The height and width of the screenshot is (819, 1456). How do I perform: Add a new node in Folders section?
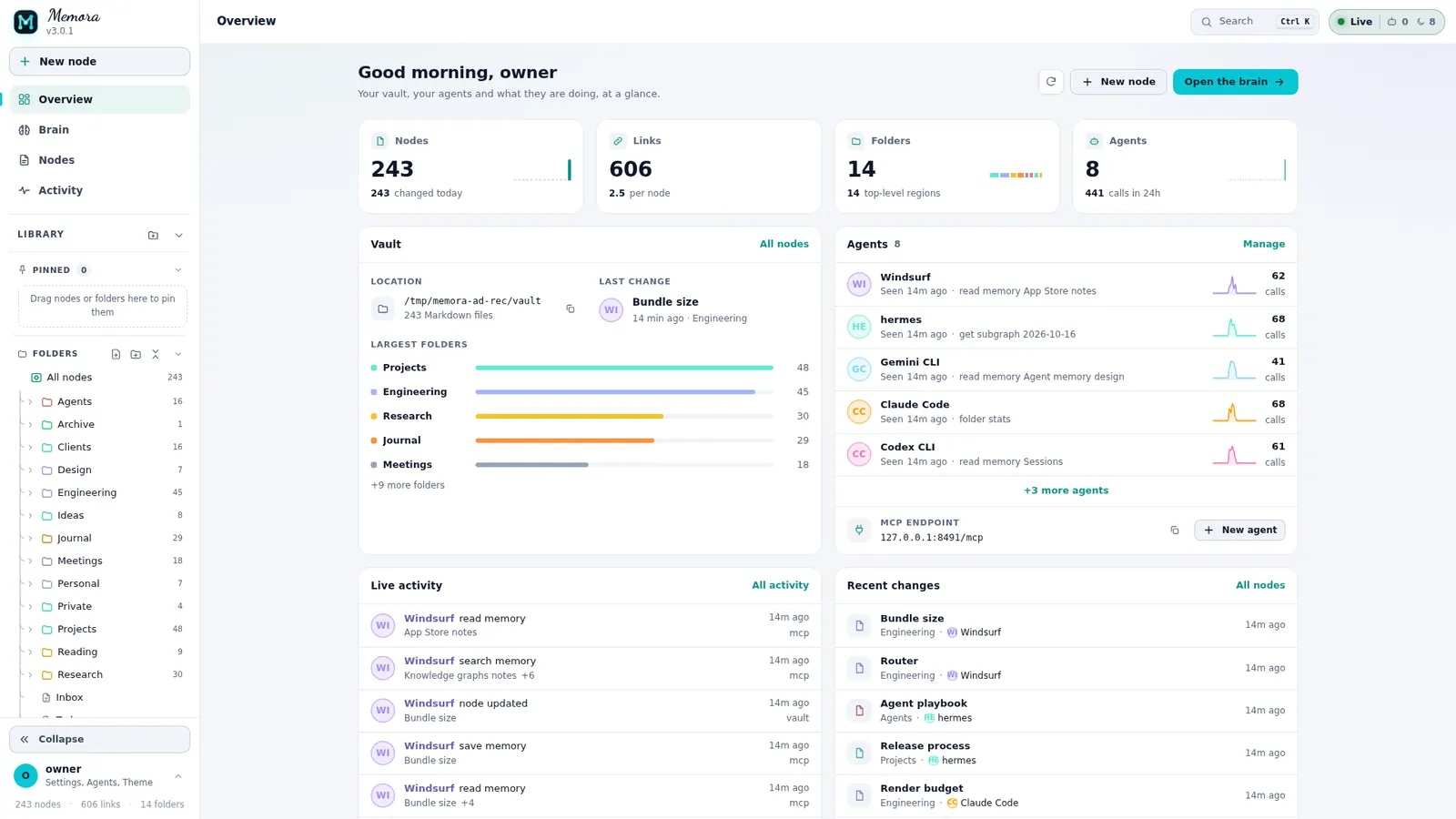[116, 354]
